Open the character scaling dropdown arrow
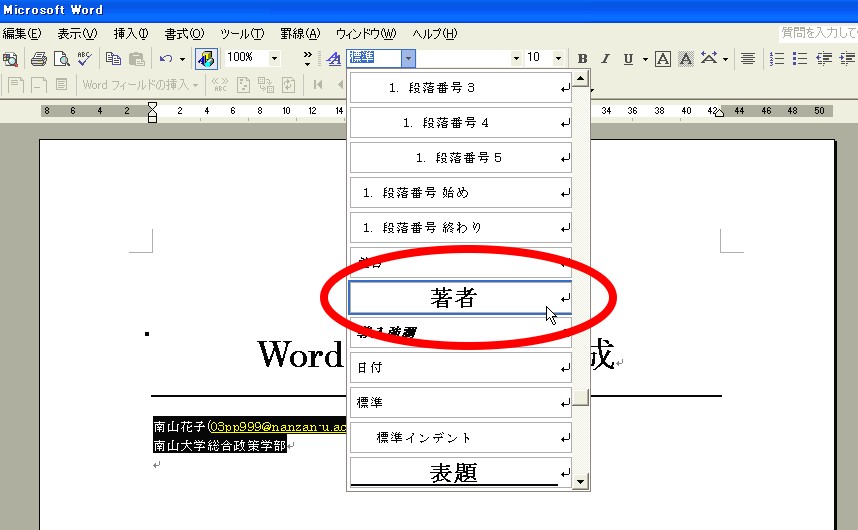 coord(725,59)
